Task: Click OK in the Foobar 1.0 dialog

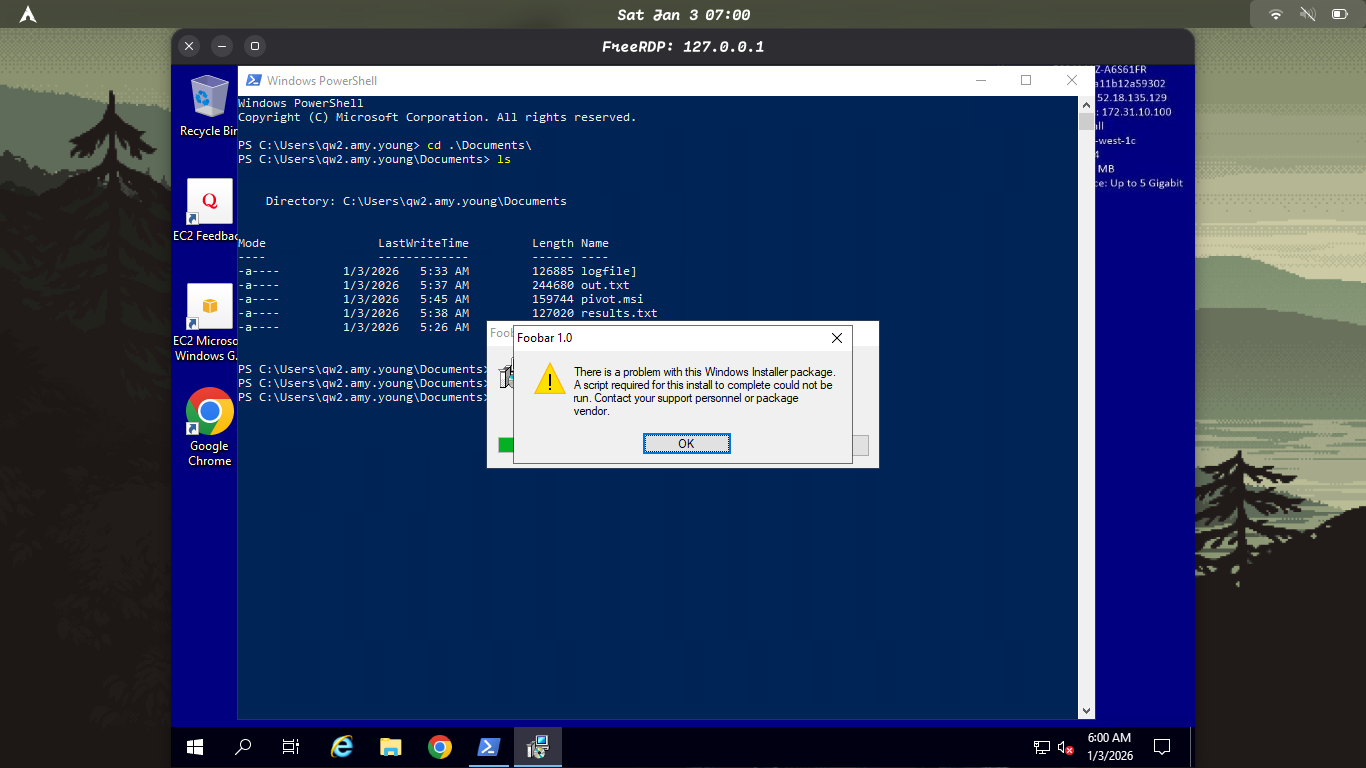Action: point(686,444)
